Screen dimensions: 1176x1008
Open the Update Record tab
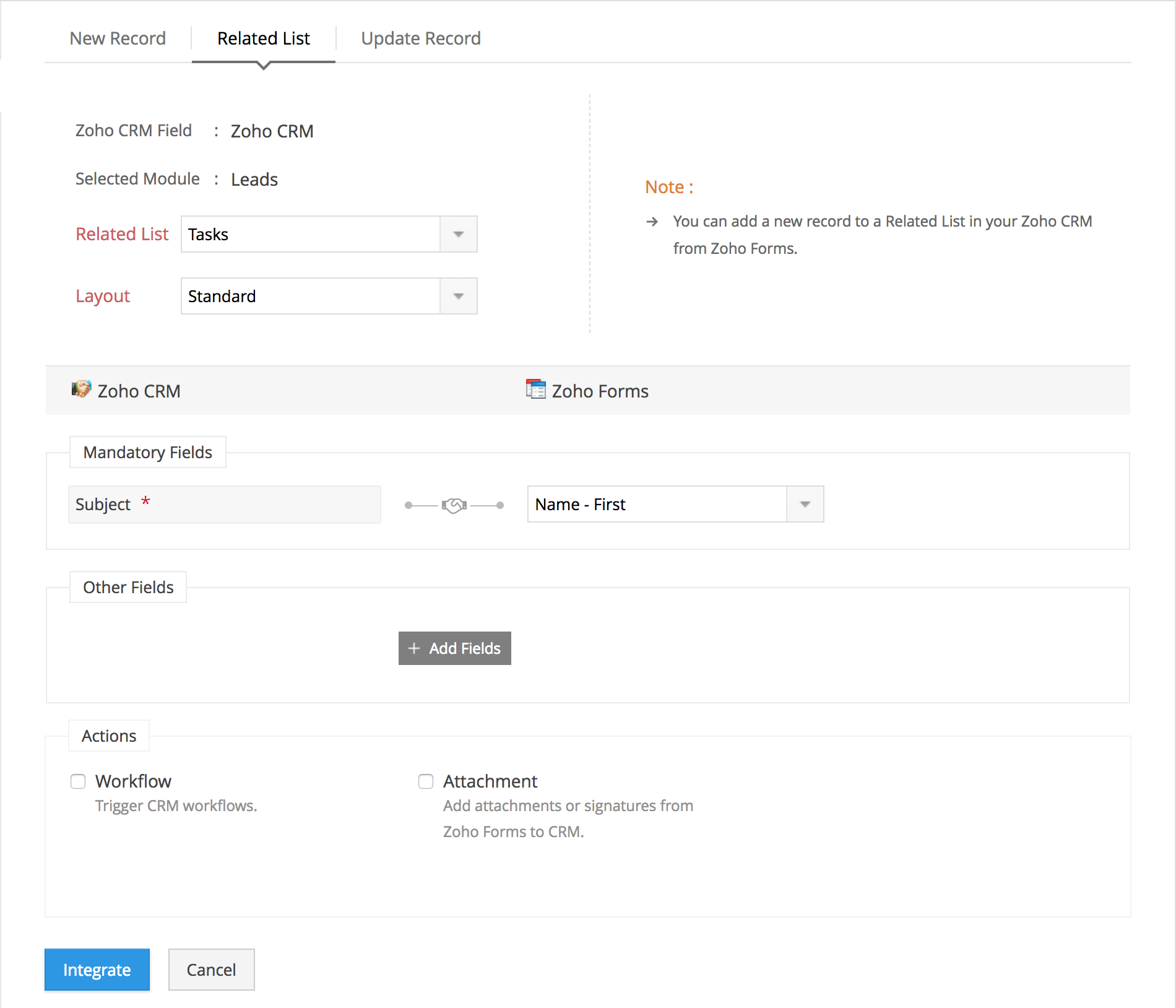pyautogui.click(x=421, y=38)
